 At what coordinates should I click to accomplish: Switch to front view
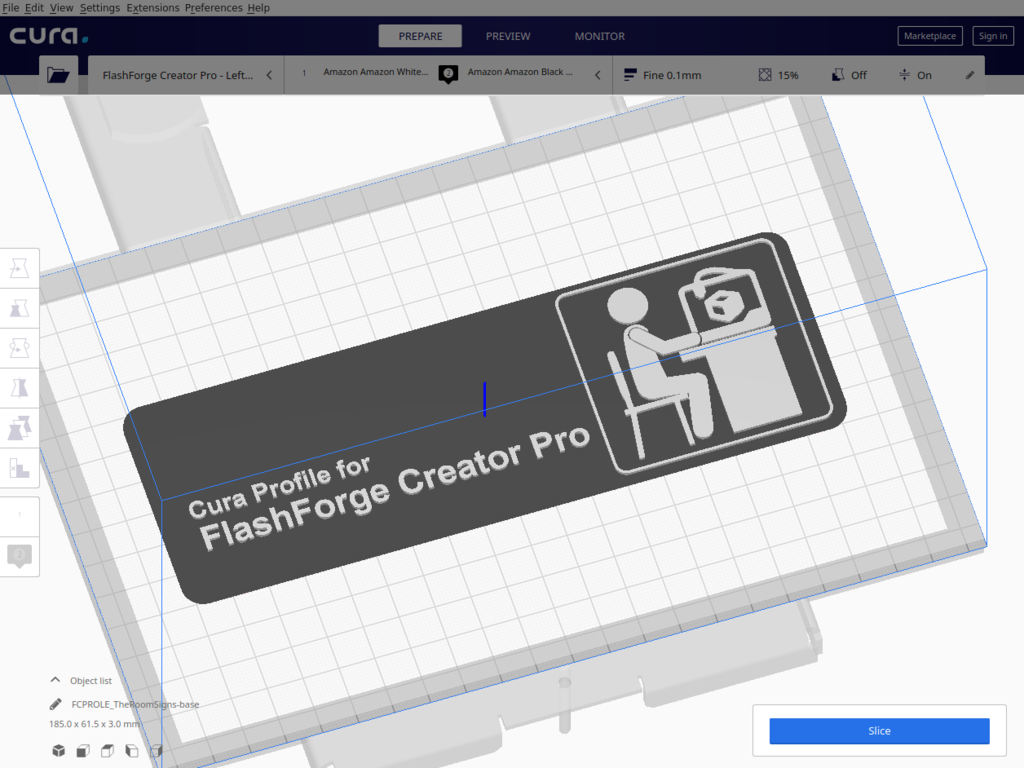[83, 750]
